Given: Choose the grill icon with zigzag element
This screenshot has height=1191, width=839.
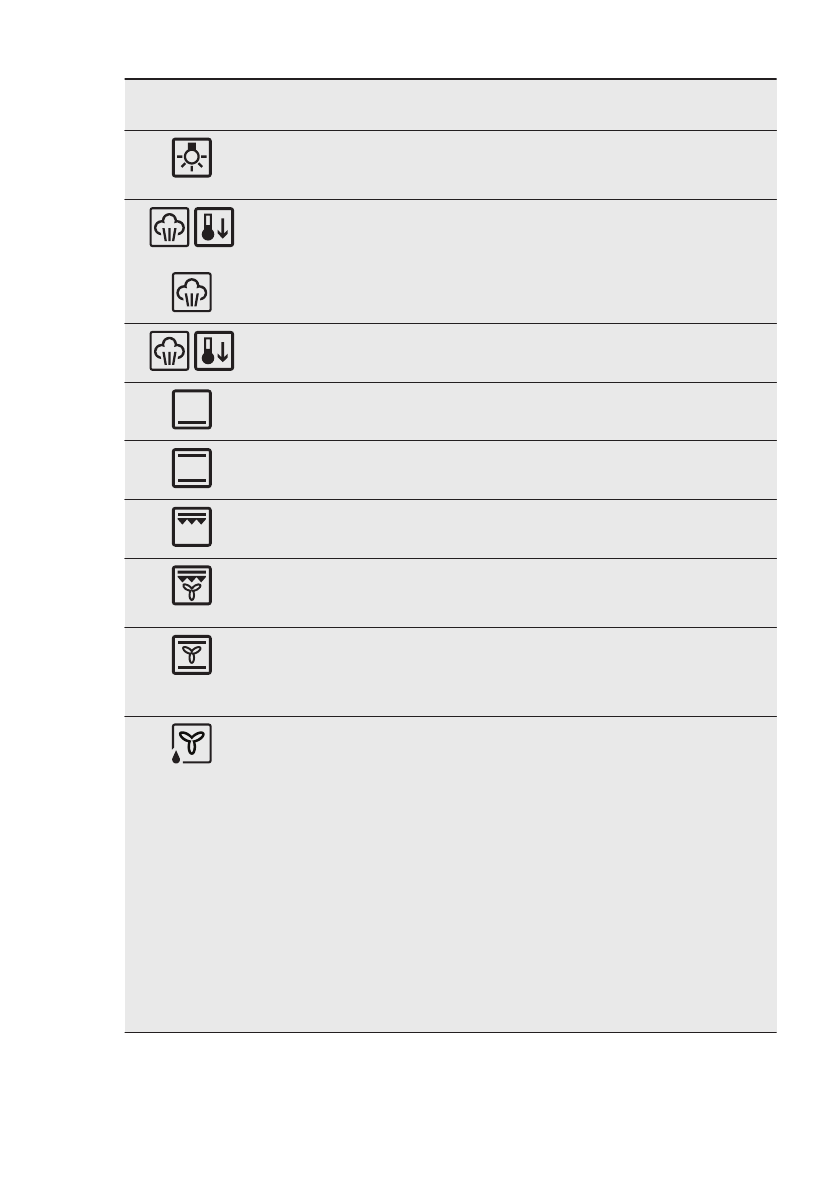Looking at the screenshot, I should 191,528.
